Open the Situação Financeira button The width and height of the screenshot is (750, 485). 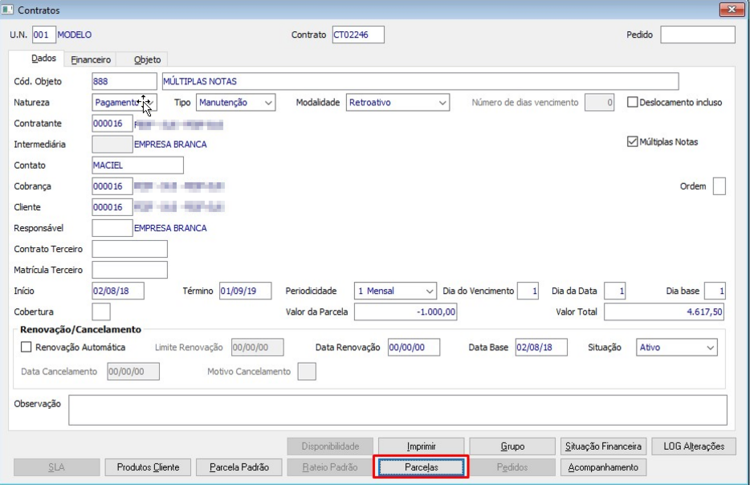point(603,446)
